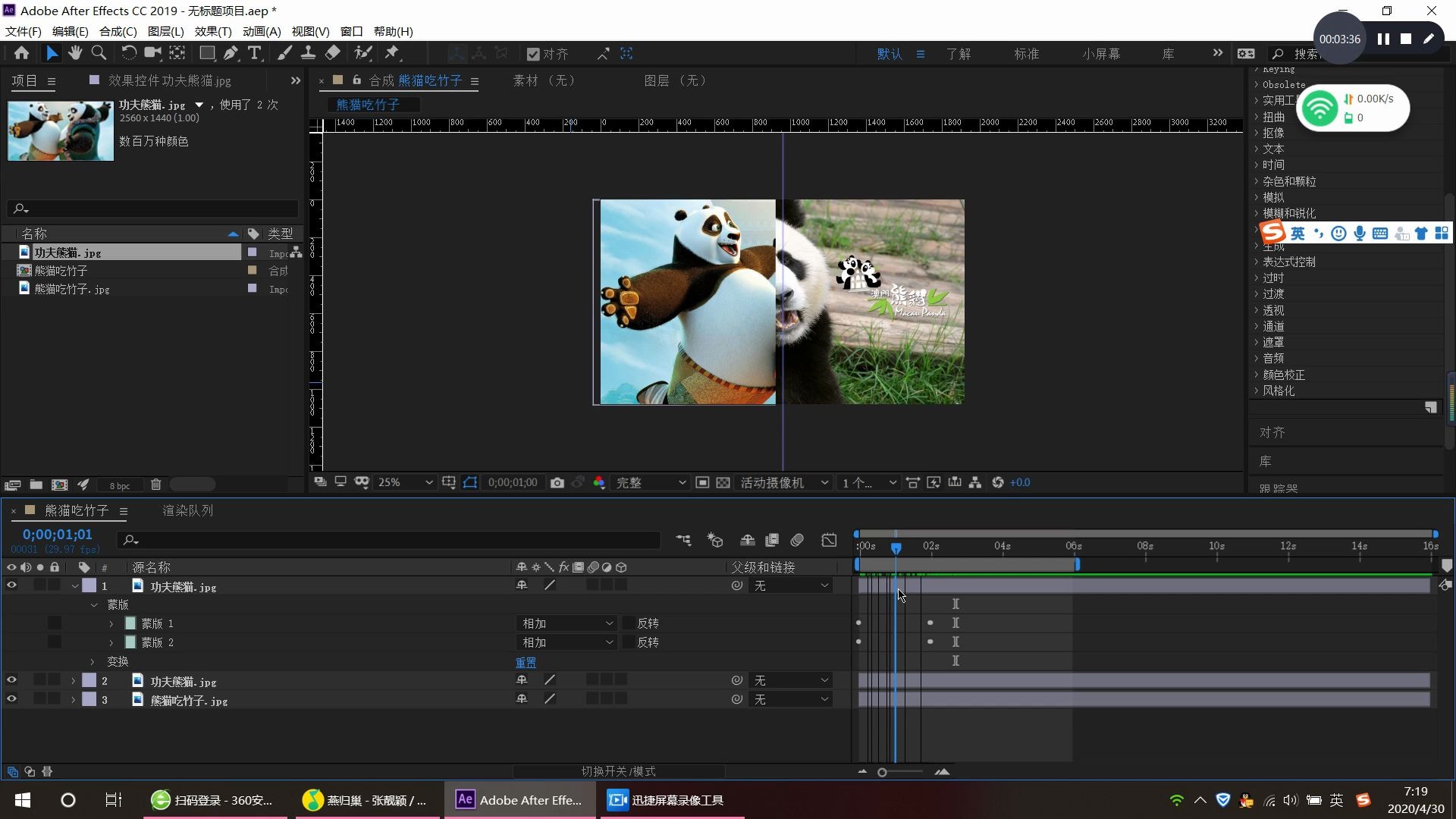Take snapshot with camera icon

pyautogui.click(x=557, y=483)
